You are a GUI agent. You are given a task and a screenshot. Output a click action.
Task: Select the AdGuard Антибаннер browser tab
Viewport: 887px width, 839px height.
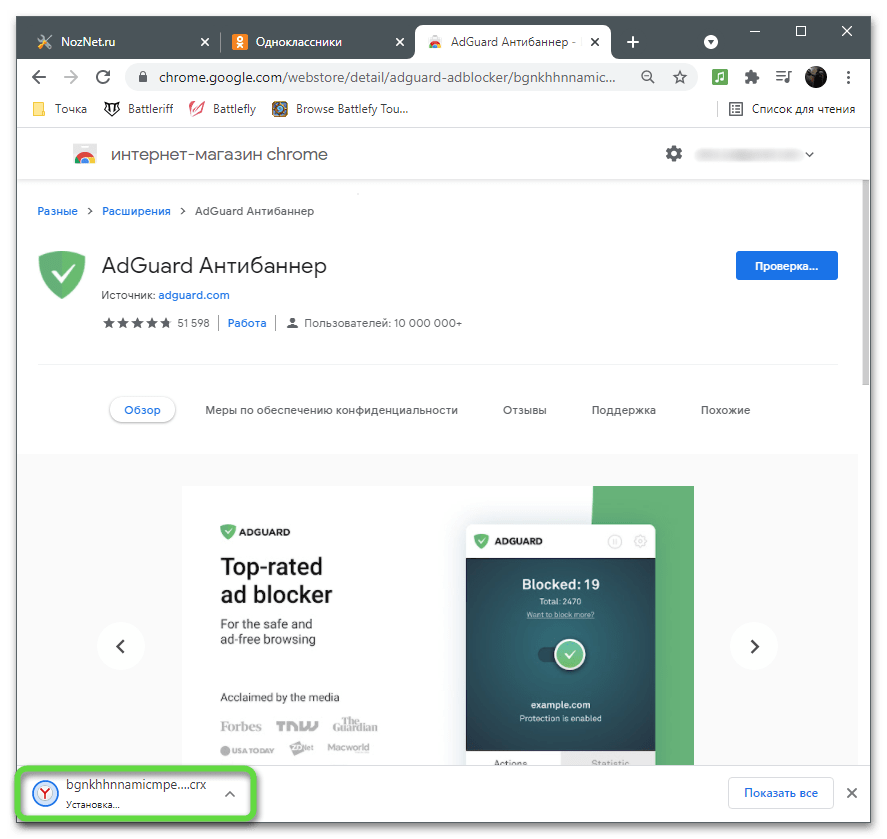[x=513, y=42]
